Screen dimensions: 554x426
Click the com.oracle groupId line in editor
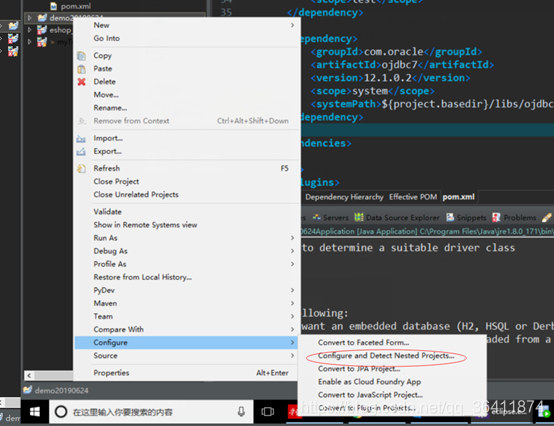click(396, 52)
